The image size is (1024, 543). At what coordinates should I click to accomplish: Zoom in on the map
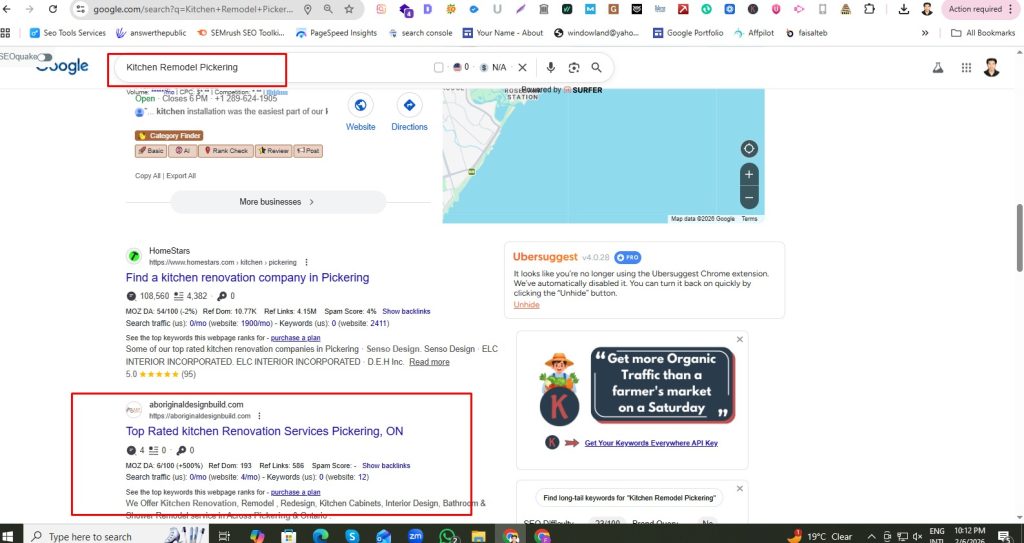pyautogui.click(x=749, y=174)
